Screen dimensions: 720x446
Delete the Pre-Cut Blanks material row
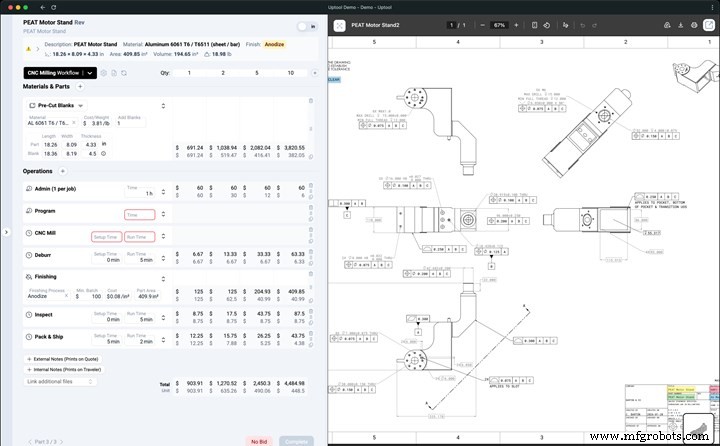pos(311,101)
